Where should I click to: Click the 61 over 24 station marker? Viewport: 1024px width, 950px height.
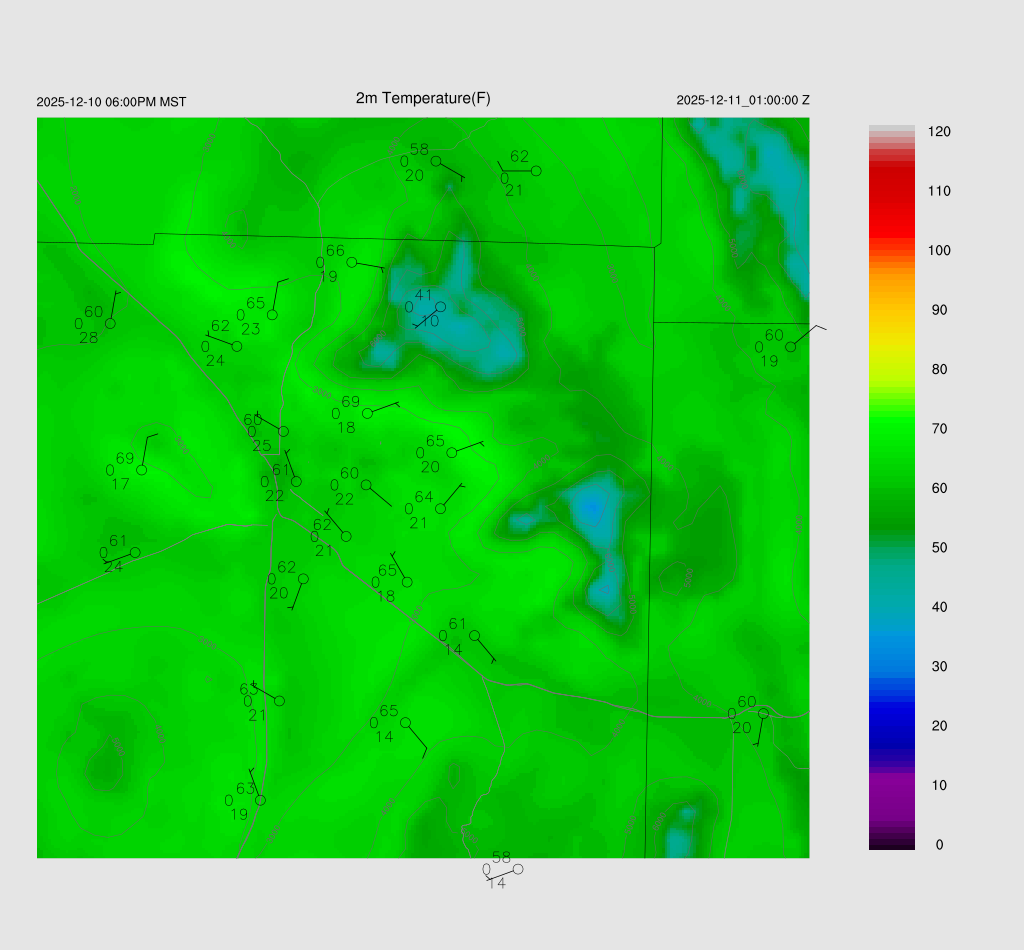[x=135, y=552]
